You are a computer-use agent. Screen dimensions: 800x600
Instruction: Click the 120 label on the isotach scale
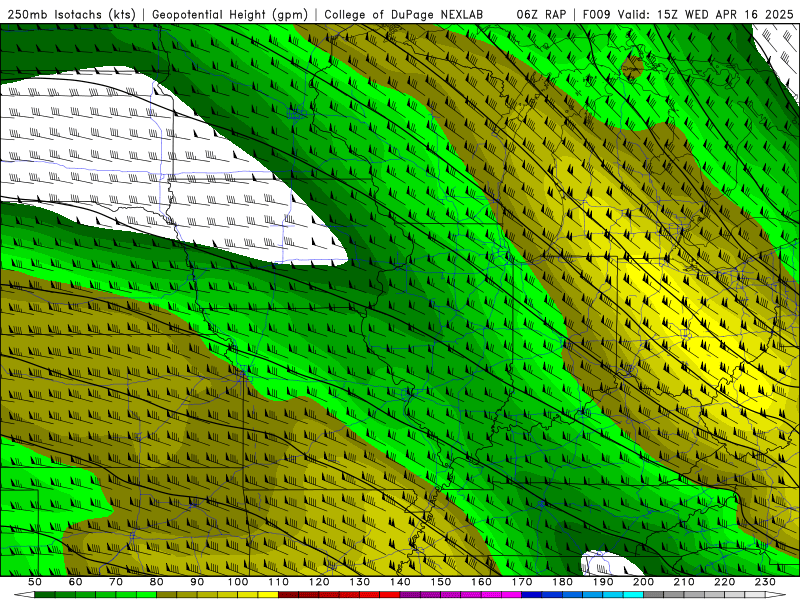[319, 582]
